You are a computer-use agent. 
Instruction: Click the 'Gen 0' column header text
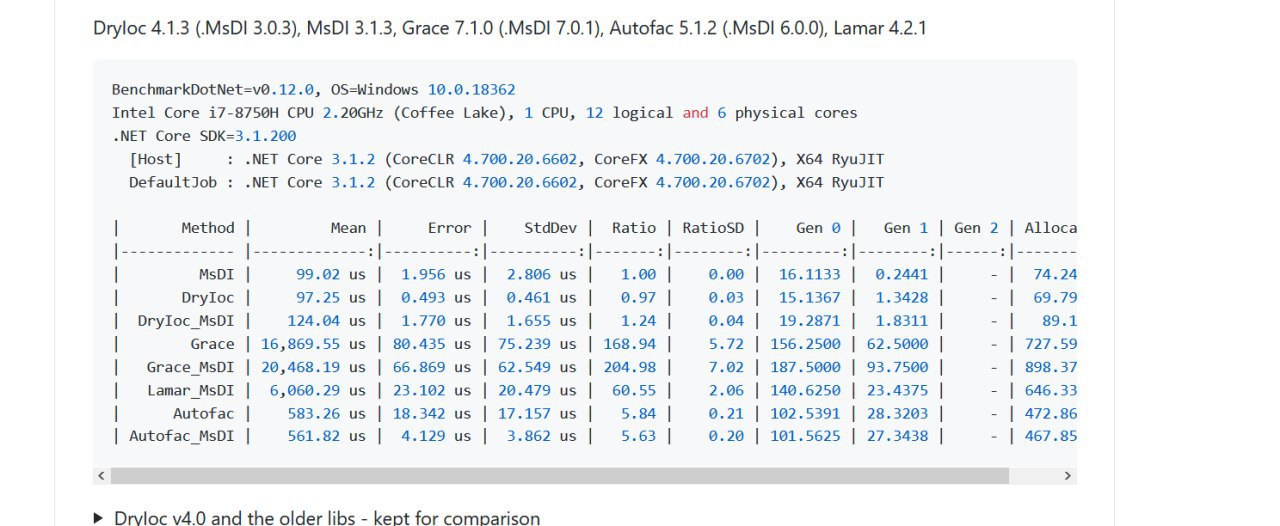point(818,228)
